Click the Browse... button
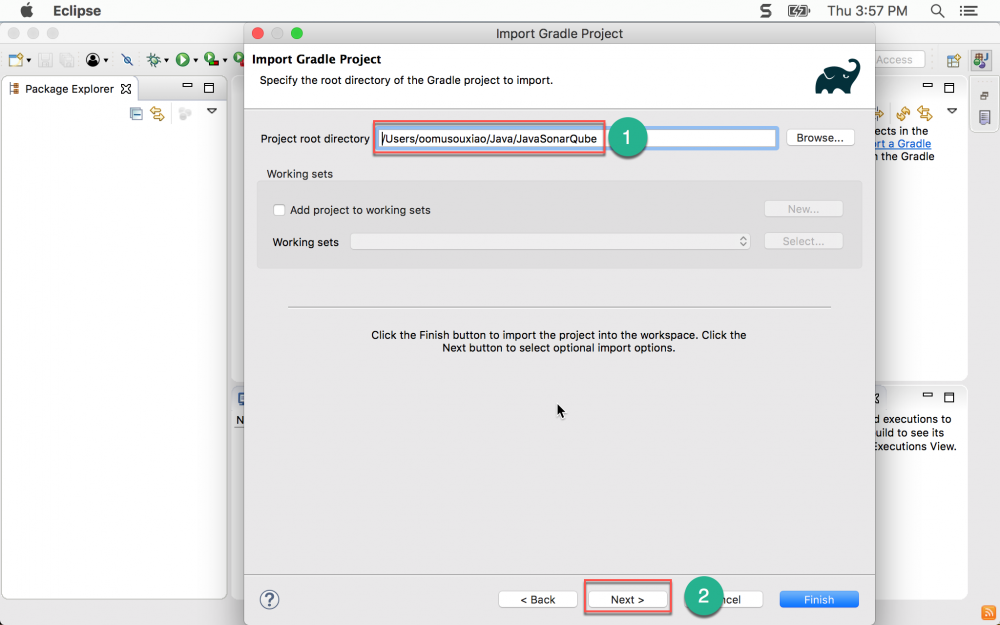The image size is (1000, 625). click(820, 138)
